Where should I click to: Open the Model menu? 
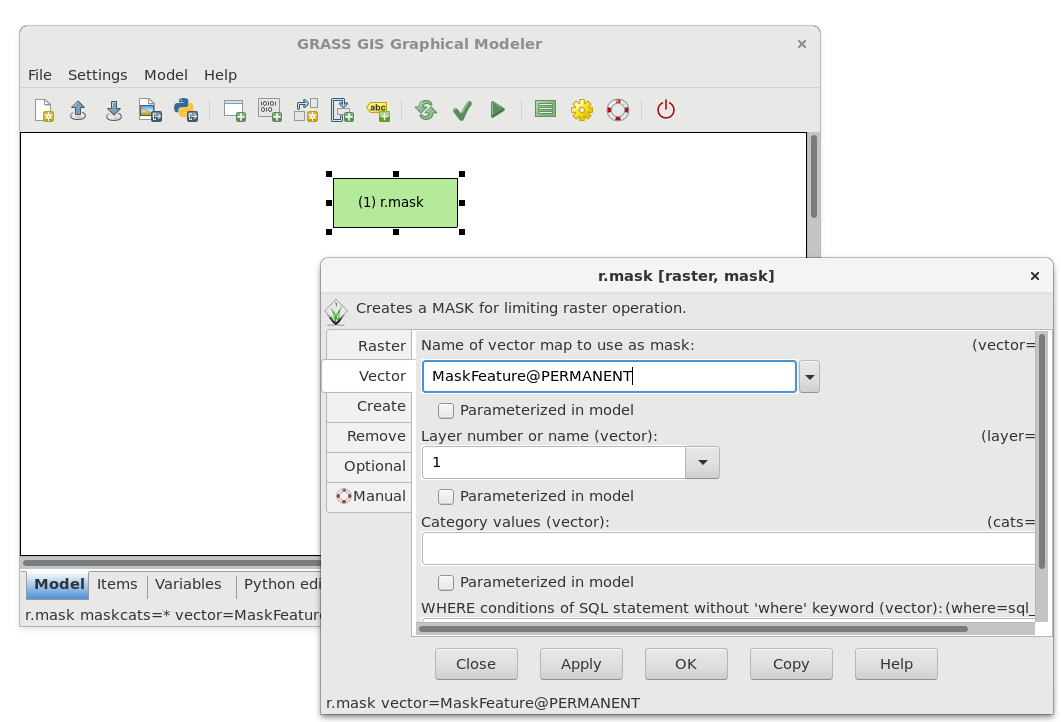coord(166,74)
